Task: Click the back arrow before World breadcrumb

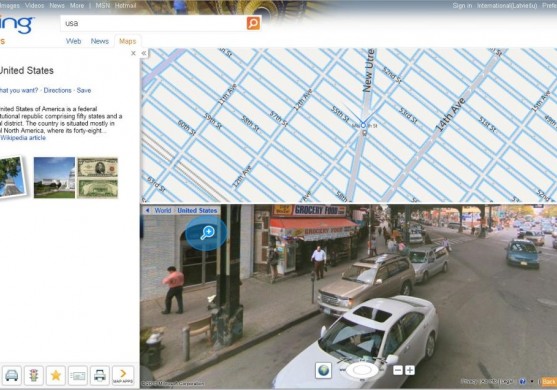Action: click(x=147, y=210)
